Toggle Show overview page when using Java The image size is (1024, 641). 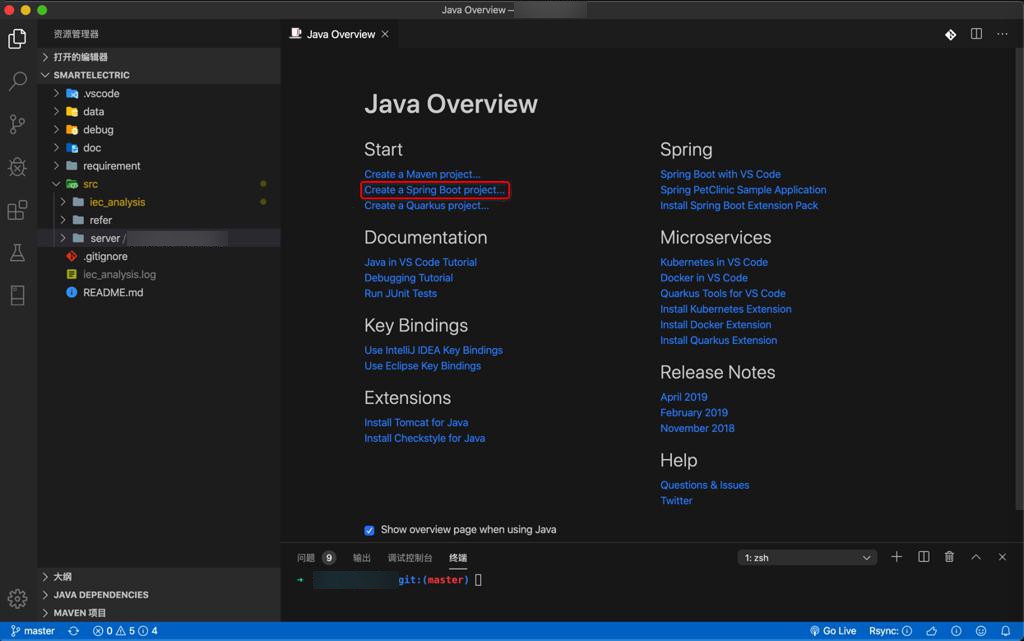coord(369,530)
